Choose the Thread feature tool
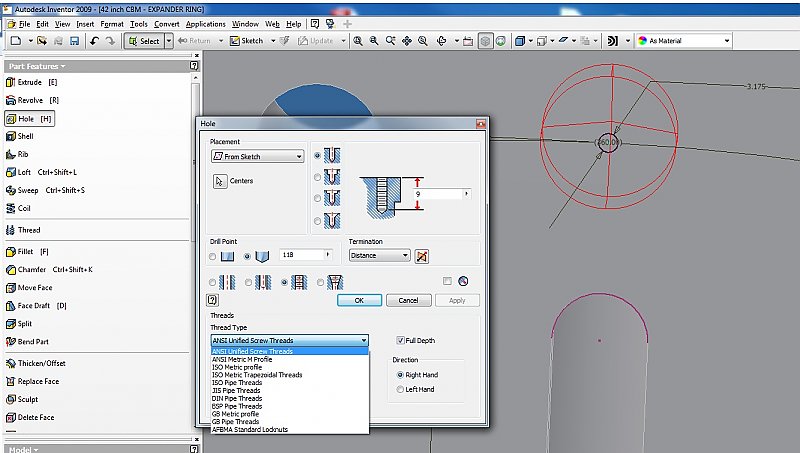Image resolution: width=800 pixels, height=453 pixels. click(x=23, y=230)
